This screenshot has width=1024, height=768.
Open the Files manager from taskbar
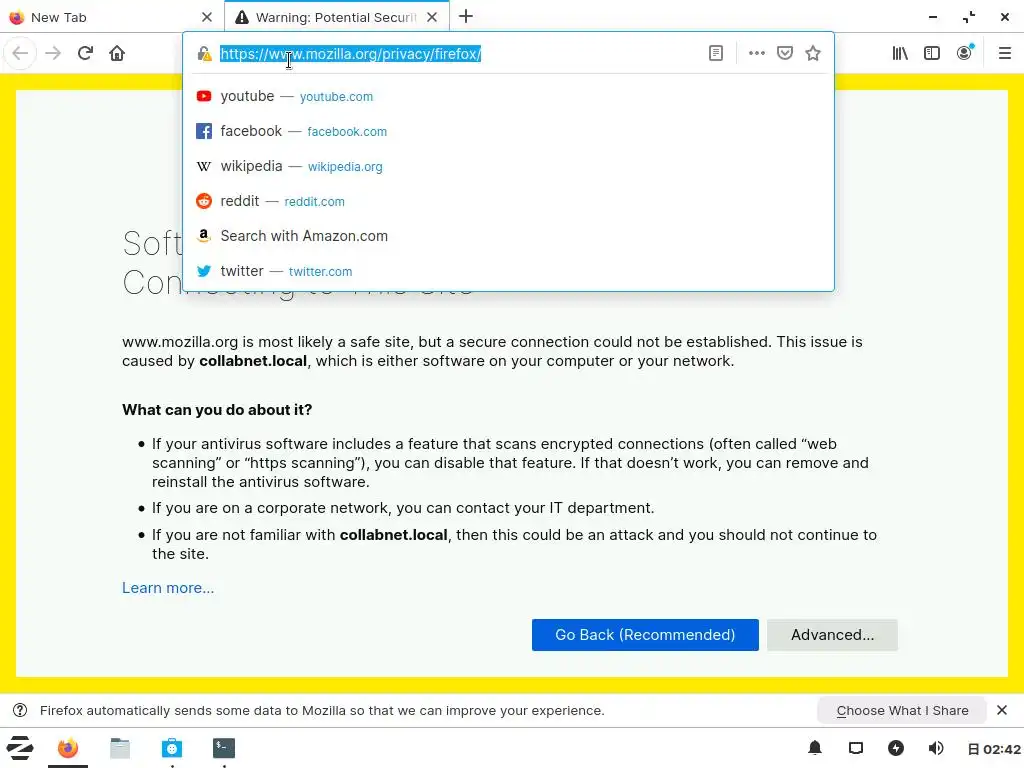coord(120,748)
